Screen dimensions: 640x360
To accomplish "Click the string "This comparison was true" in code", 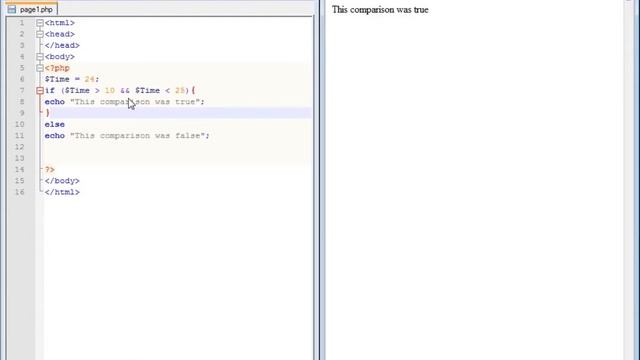I will pyautogui.click(x=135, y=102).
